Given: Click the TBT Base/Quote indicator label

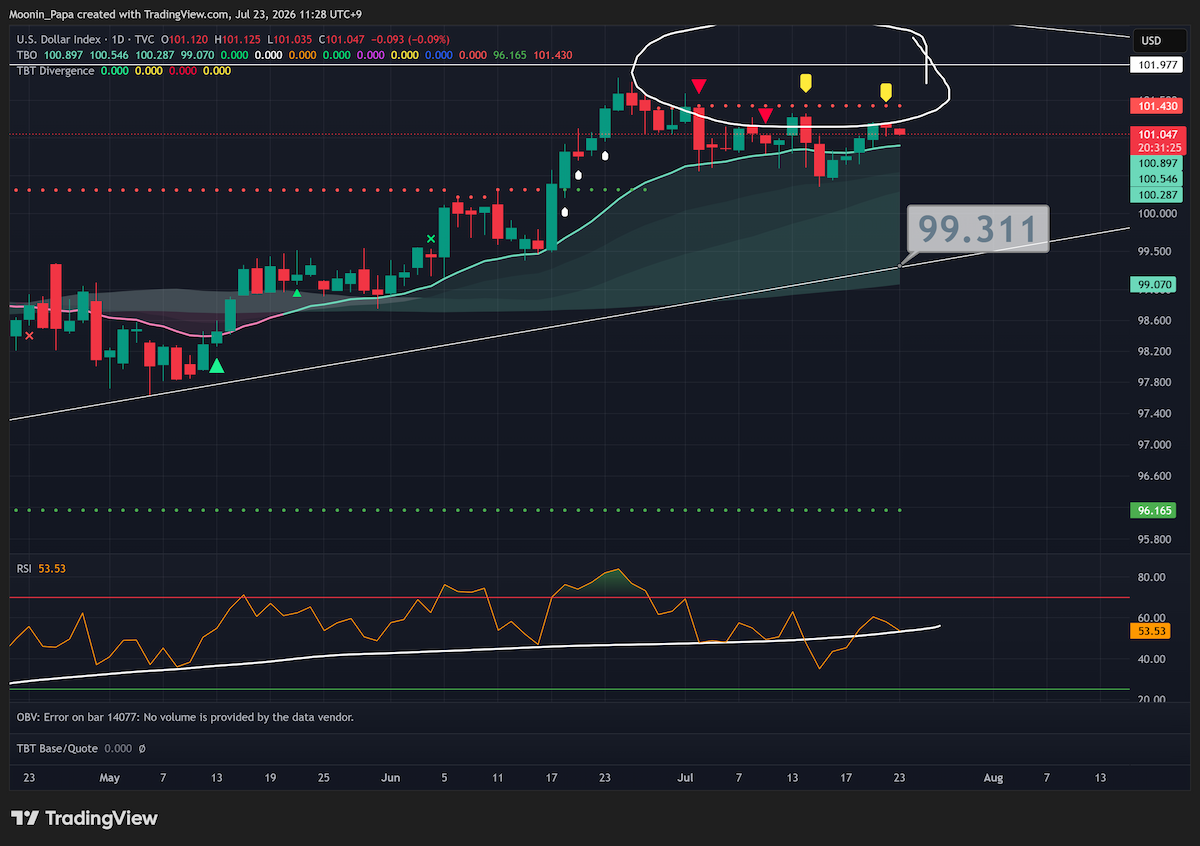Looking at the screenshot, I should pyautogui.click(x=56, y=747).
